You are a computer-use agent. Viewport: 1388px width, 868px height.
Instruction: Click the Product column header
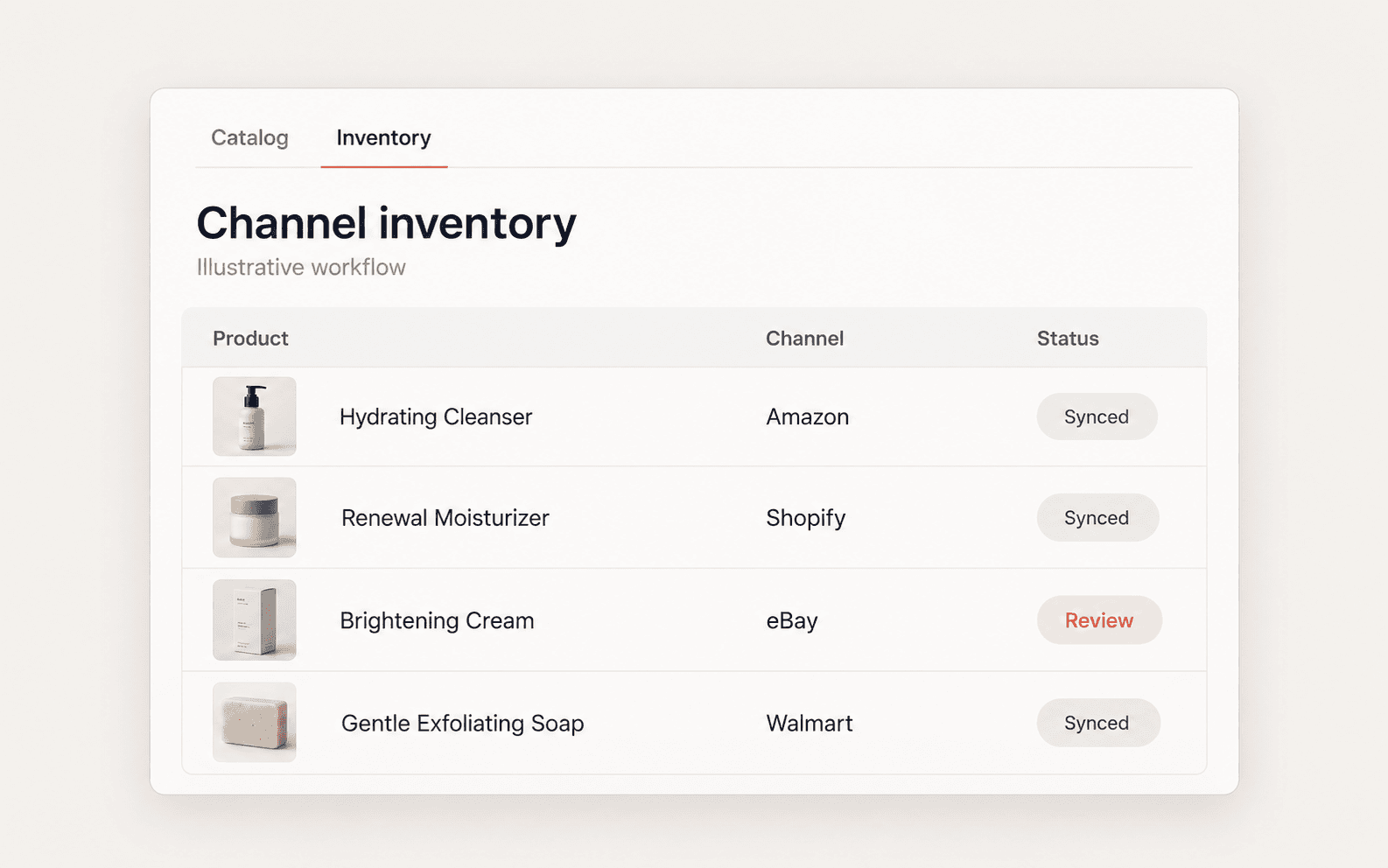pos(250,339)
